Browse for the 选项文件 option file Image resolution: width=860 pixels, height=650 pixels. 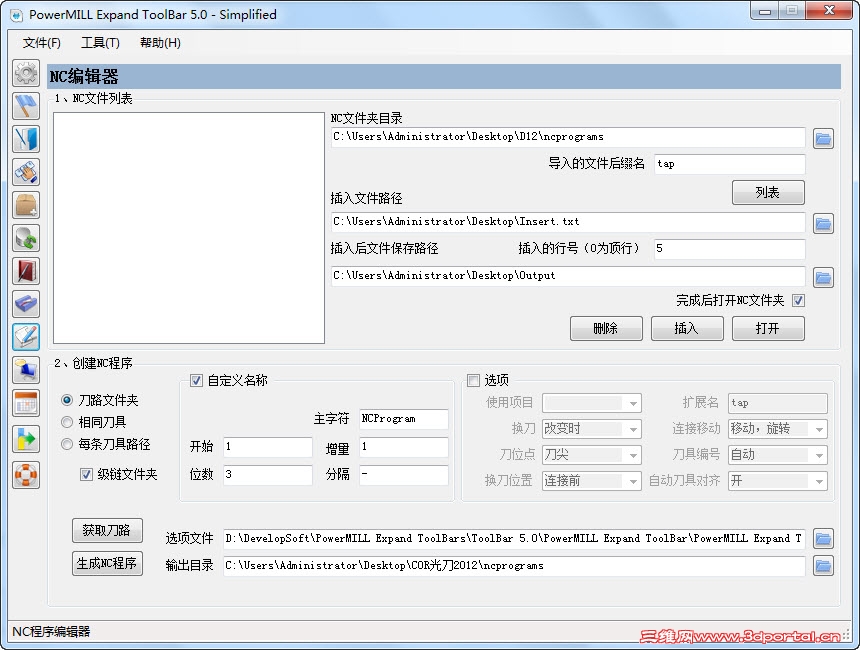pos(823,539)
